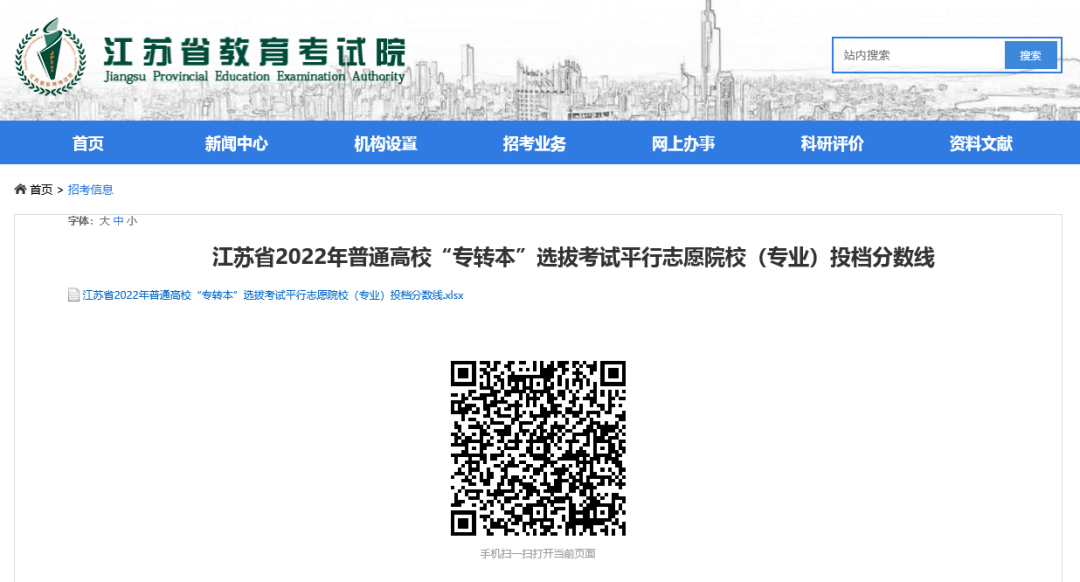Open the 网上办事 menu item
1080x582 pixels.
[x=683, y=143]
